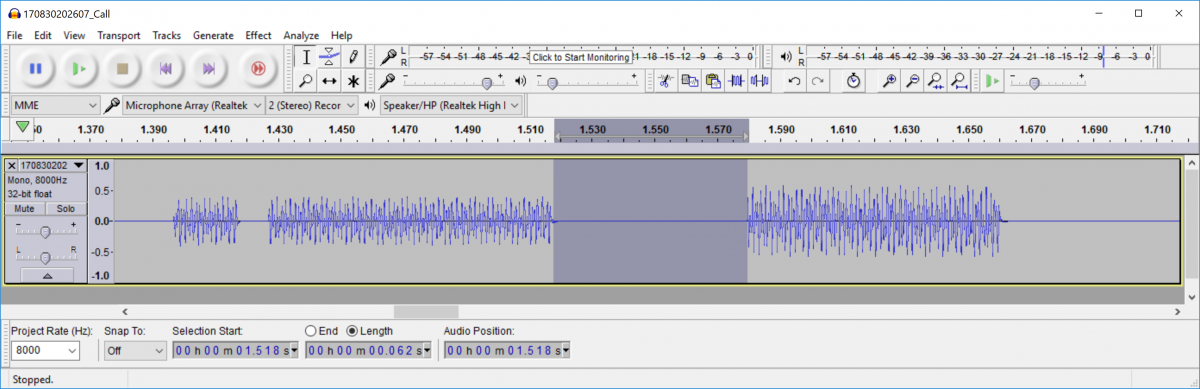Select the Multi-Tool asterisk mode
The image size is (1200, 389).
[353, 81]
